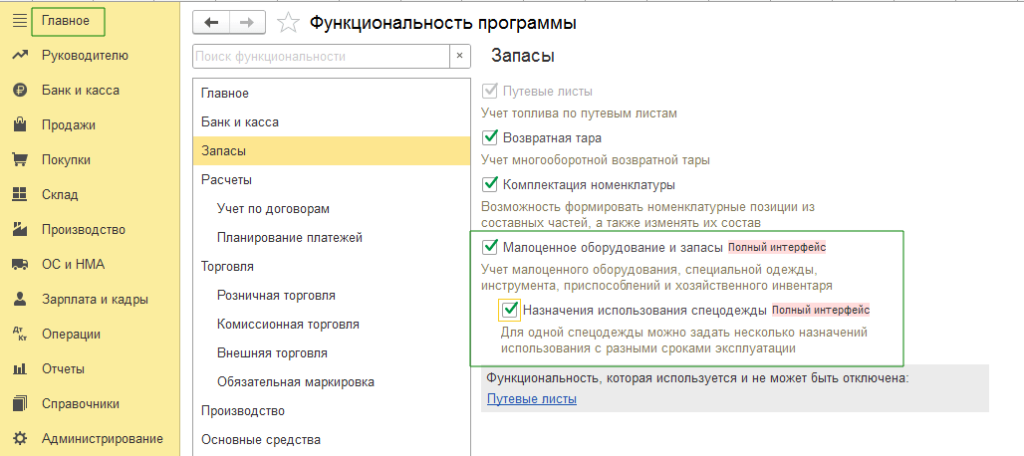This screenshot has height=456, width=1024.
Task: Click the Руководителю chart icon
Action: coord(20,56)
